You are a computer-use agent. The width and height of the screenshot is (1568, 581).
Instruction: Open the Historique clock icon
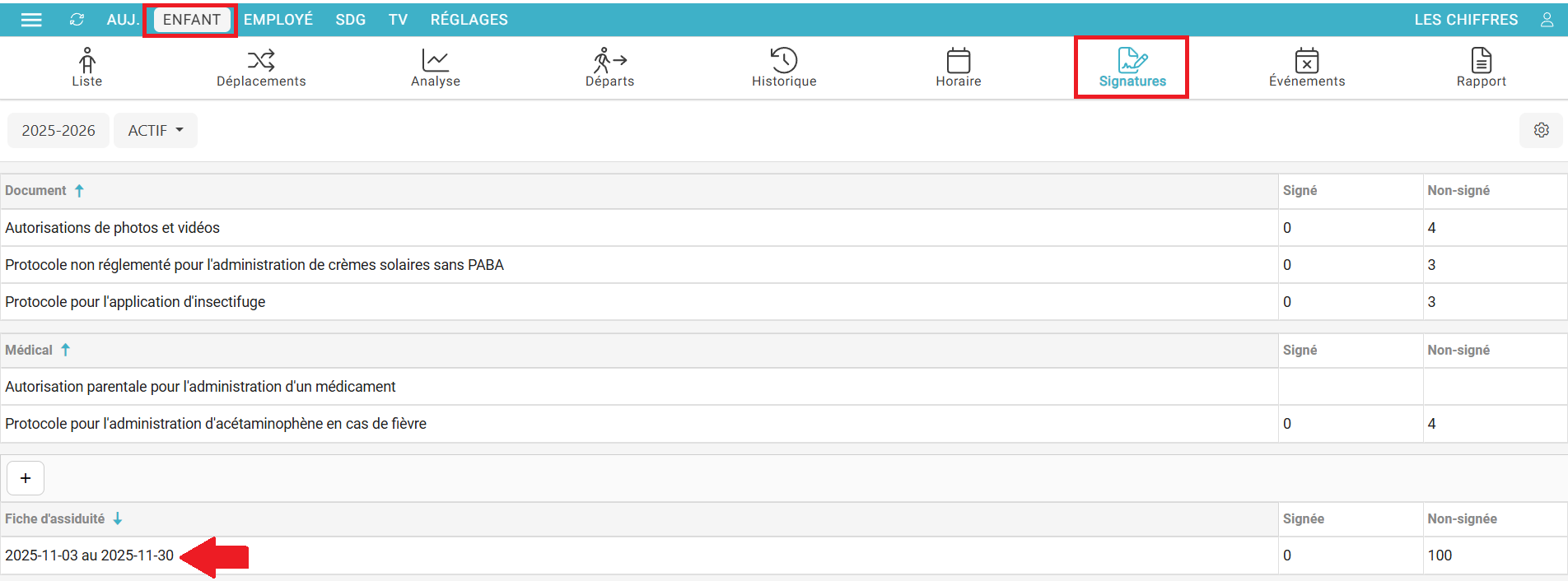pos(784,61)
